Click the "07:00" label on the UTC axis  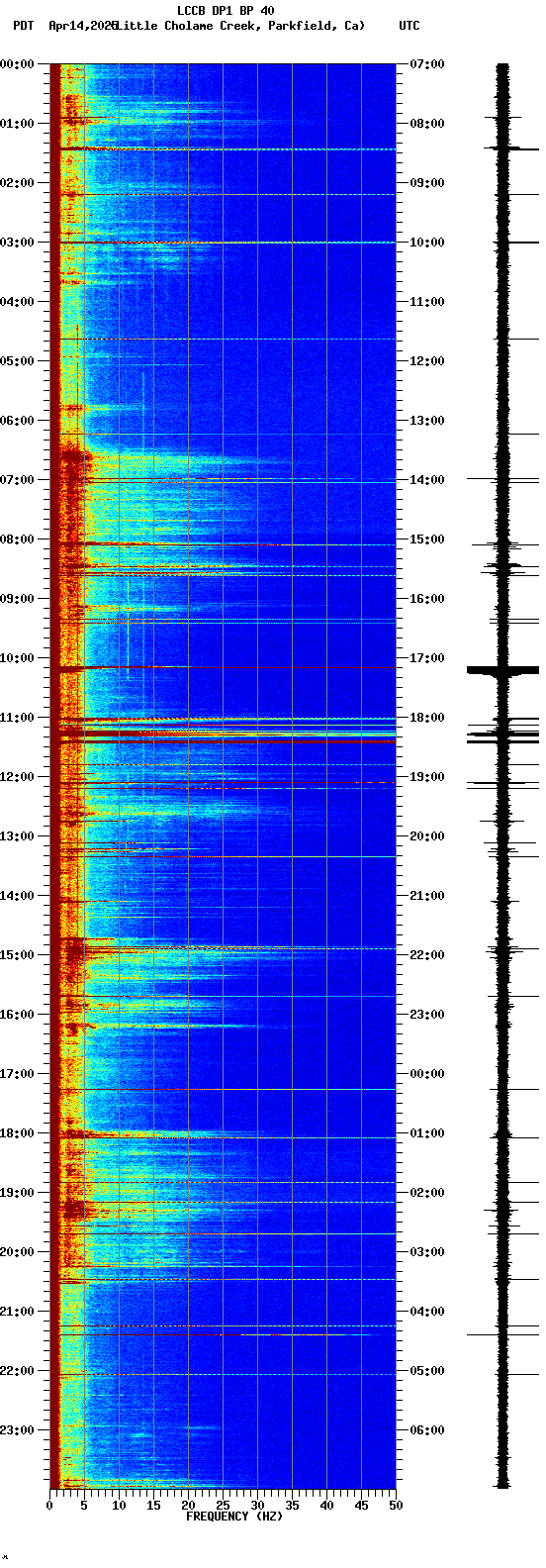[x=427, y=64]
